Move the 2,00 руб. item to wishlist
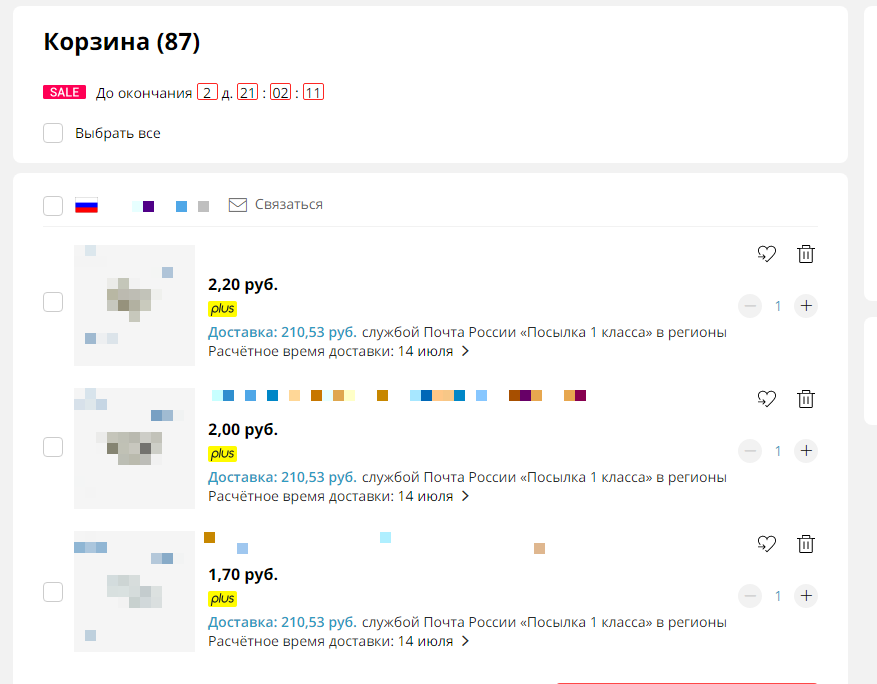 click(767, 399)
